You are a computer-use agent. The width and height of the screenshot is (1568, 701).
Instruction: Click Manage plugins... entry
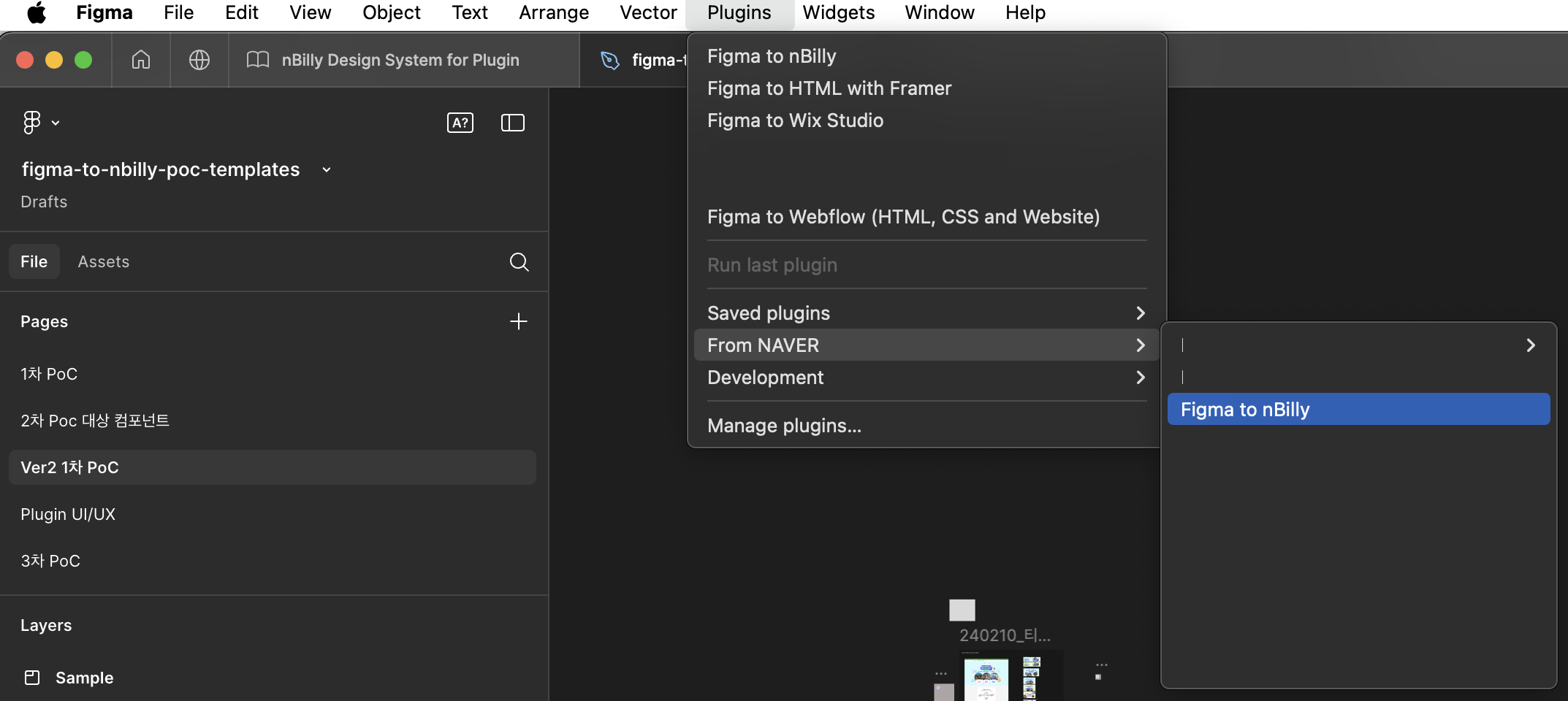tap(784, 426)
